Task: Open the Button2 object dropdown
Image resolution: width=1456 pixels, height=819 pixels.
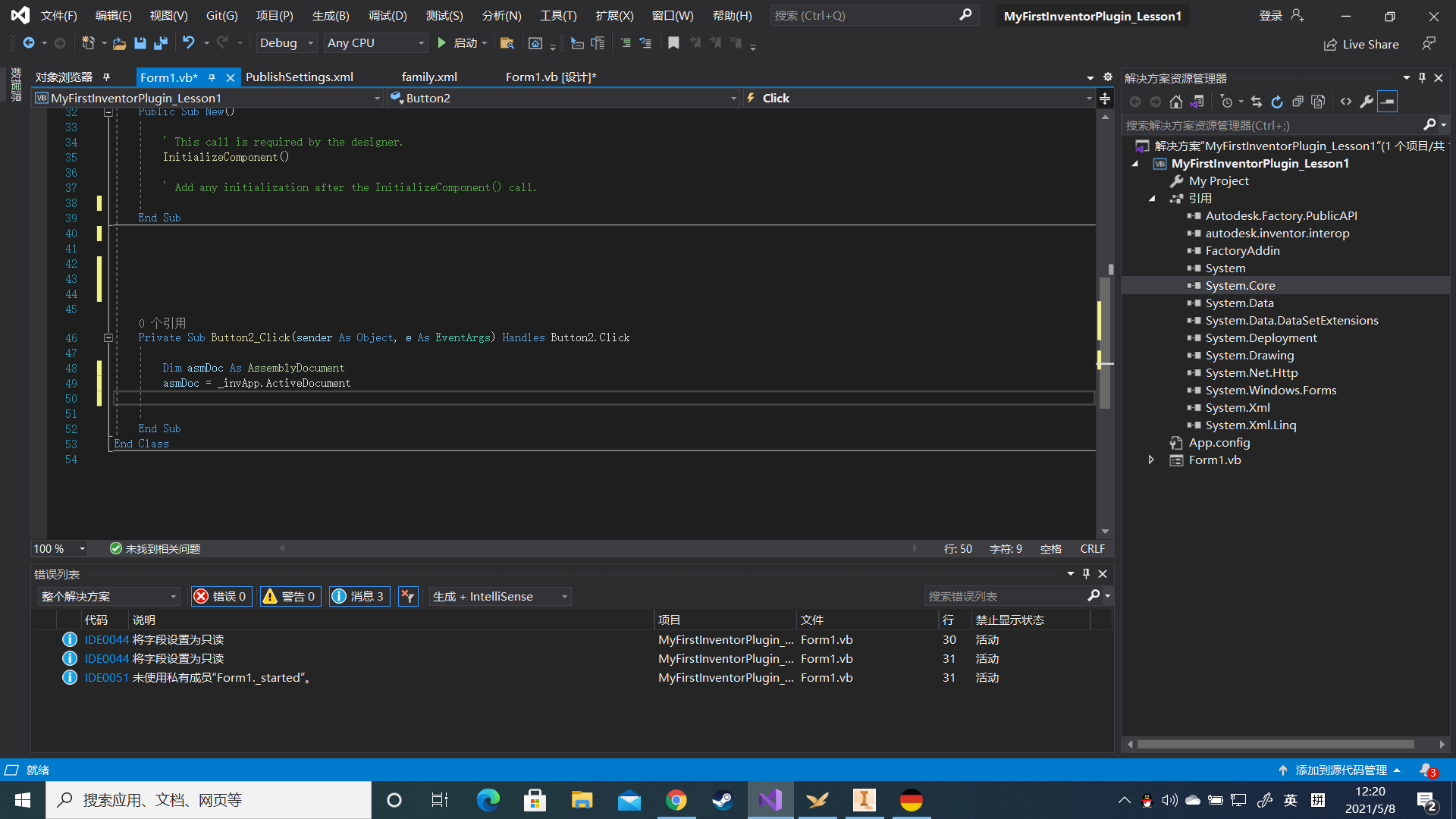Action: click(563, 99)
